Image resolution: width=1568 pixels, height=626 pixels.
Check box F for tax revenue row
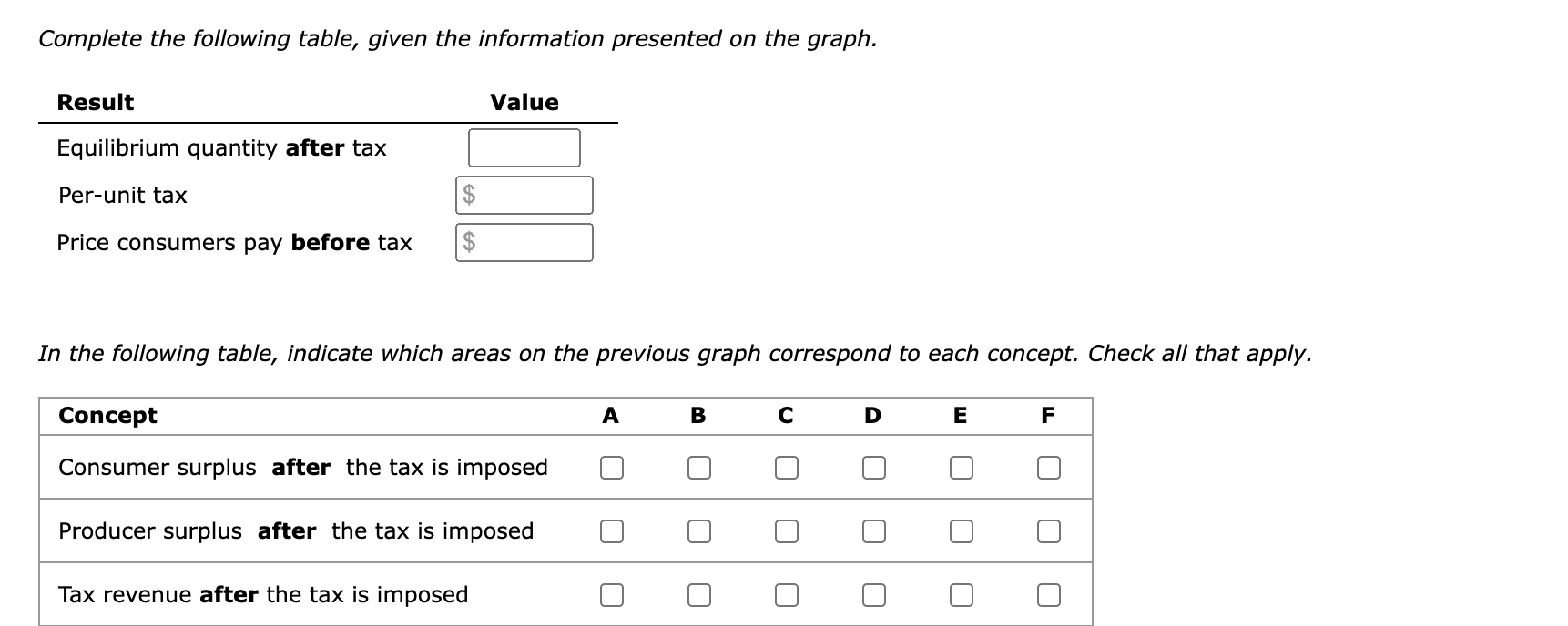click(x=1047, y=594)
